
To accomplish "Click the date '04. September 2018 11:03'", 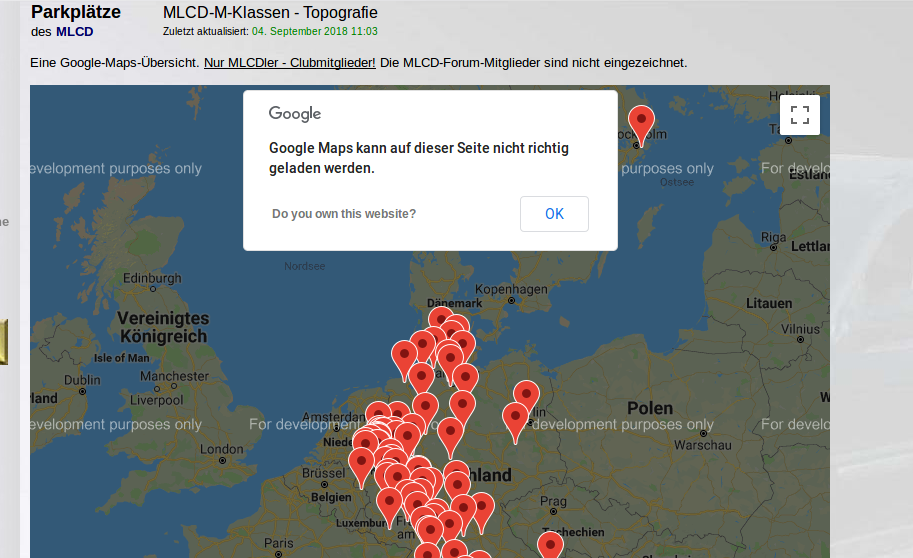I will coord(314,31).
